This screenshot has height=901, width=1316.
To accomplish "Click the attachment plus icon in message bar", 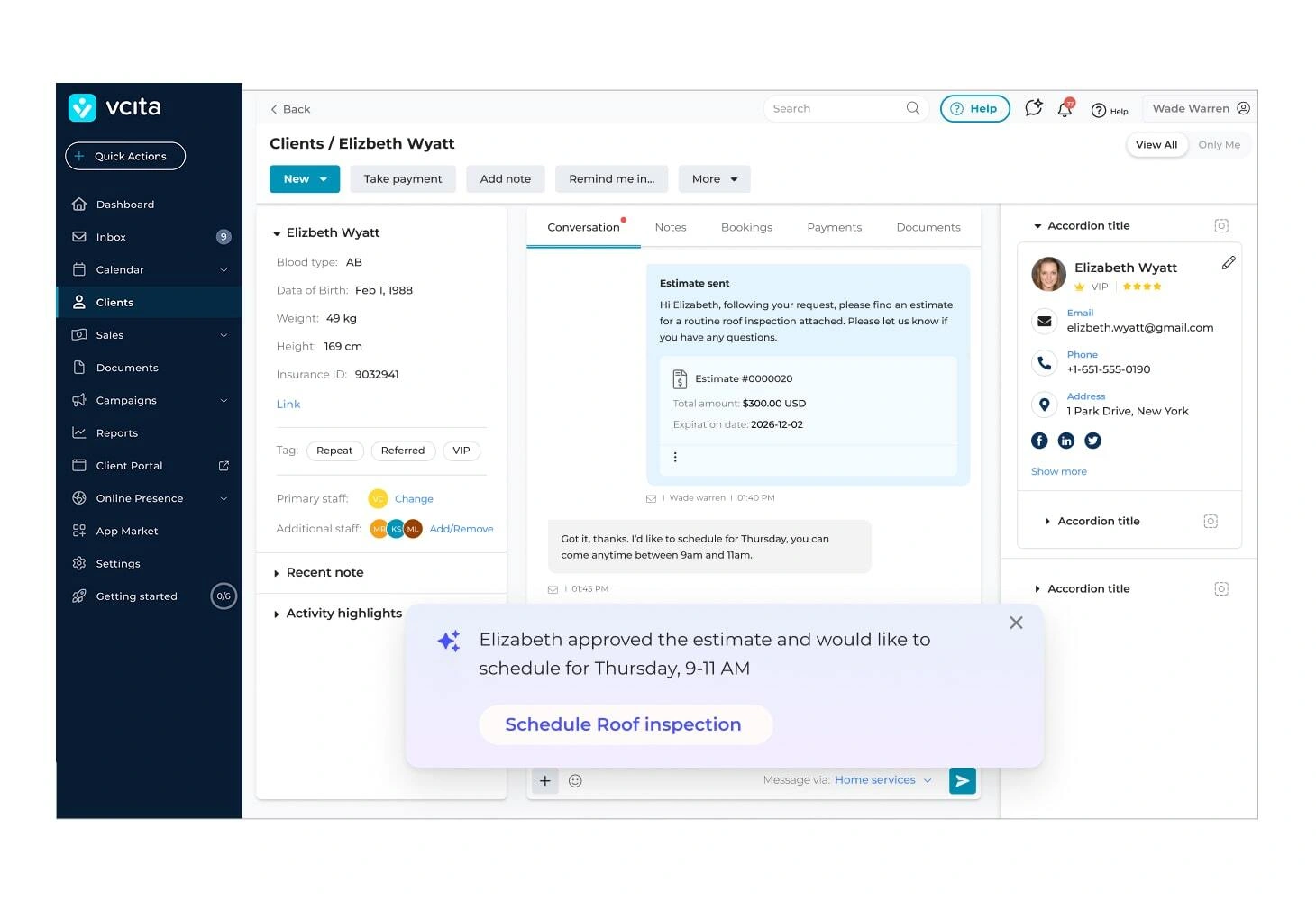I will pyautogui.click(x=545, y=780).
